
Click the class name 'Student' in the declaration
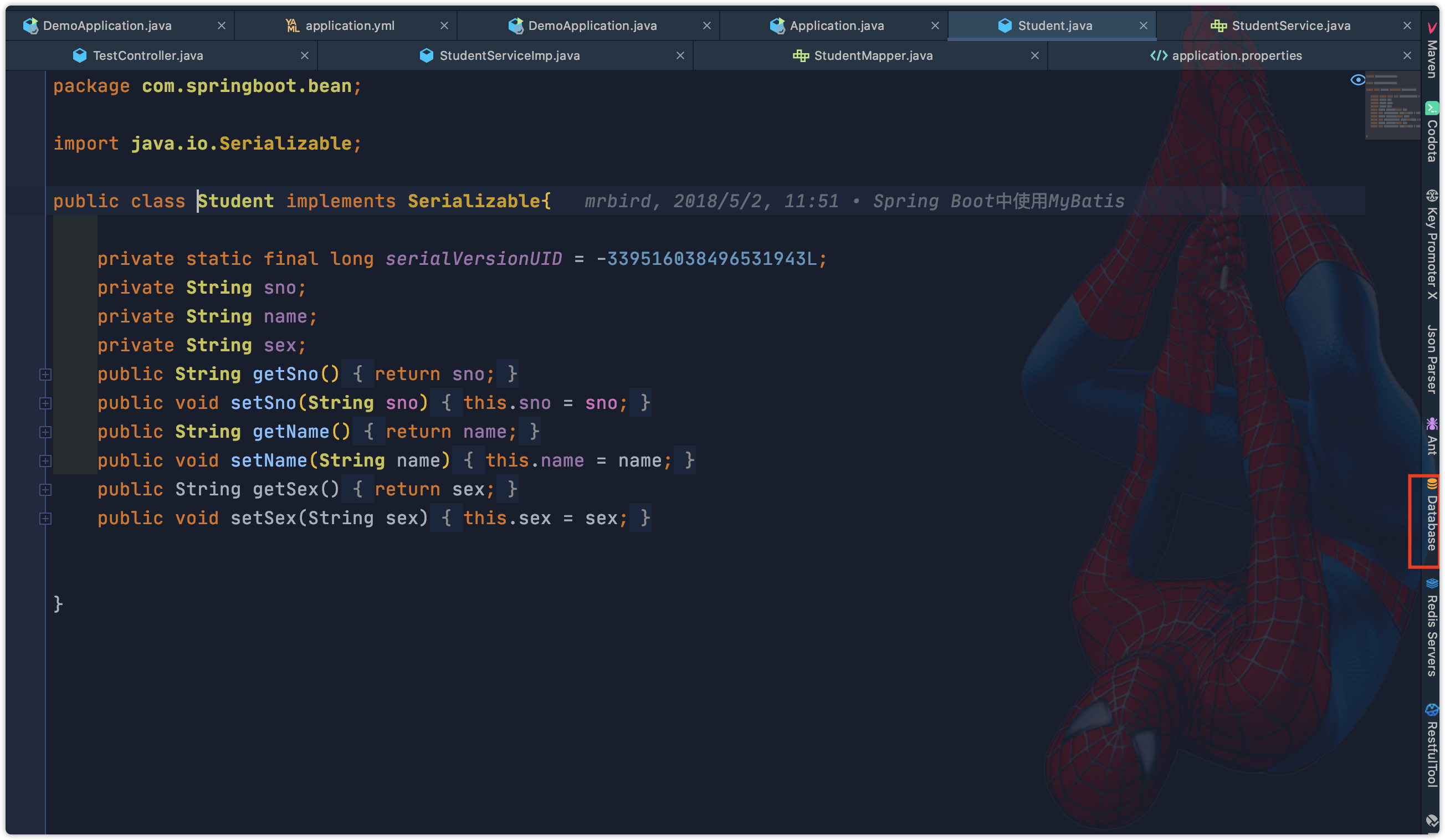point(235,201)
